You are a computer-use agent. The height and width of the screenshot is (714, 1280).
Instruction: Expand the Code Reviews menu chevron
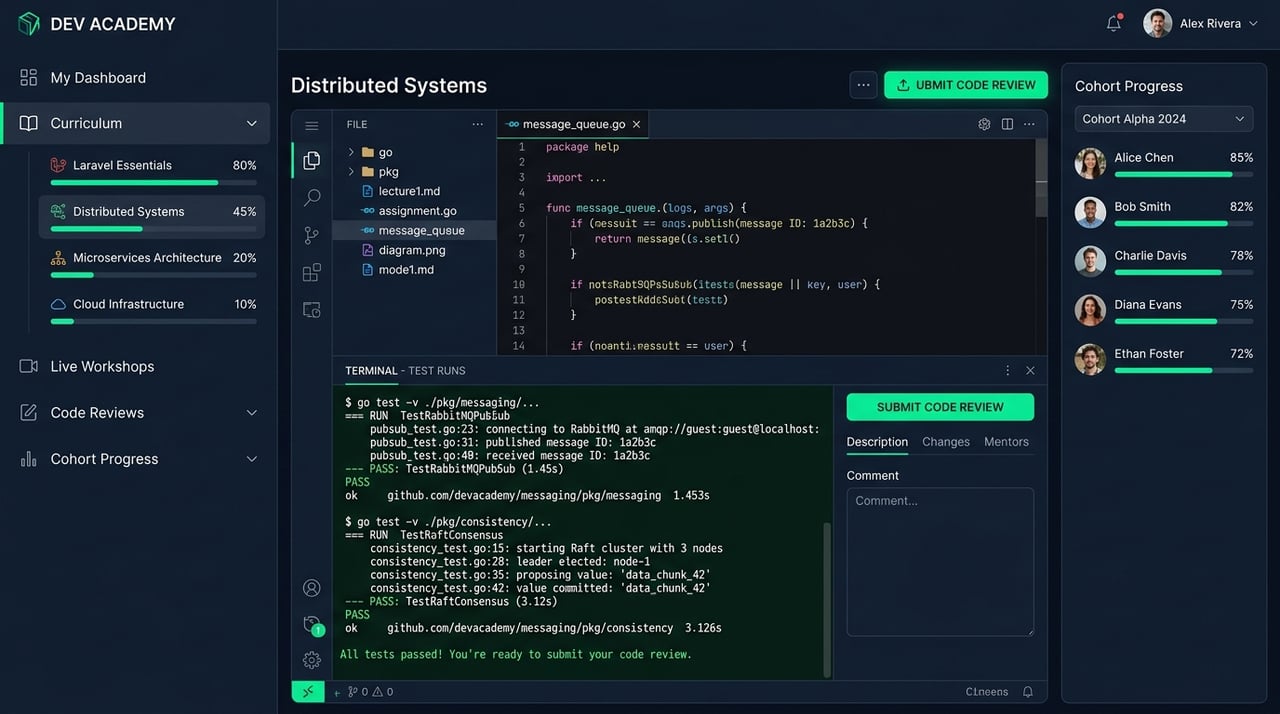(x=251, y=412)
